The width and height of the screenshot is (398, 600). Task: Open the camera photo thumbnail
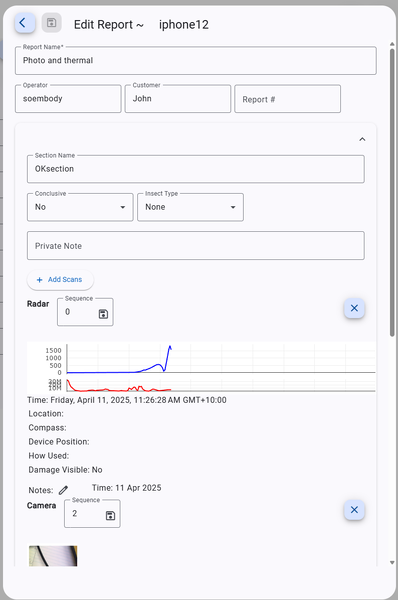coord(53,556)
